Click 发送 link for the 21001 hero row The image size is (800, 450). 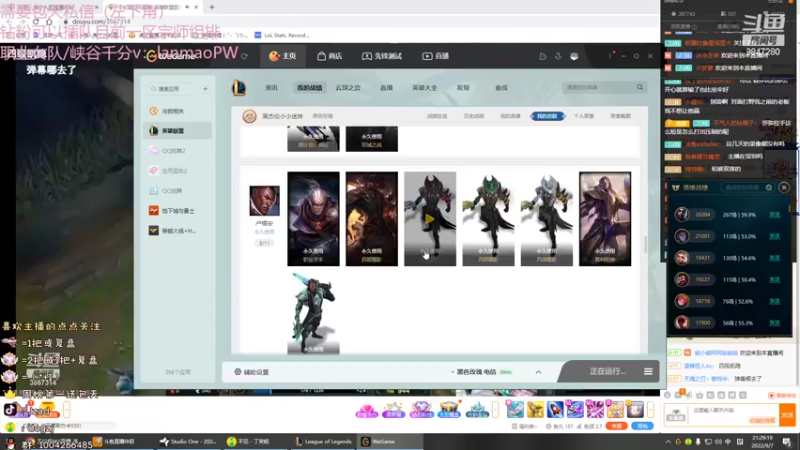click(774, 236)
